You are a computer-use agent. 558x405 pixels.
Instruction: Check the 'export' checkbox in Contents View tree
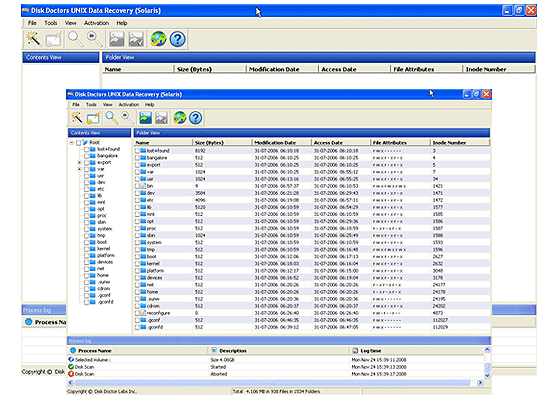[86, 163]
